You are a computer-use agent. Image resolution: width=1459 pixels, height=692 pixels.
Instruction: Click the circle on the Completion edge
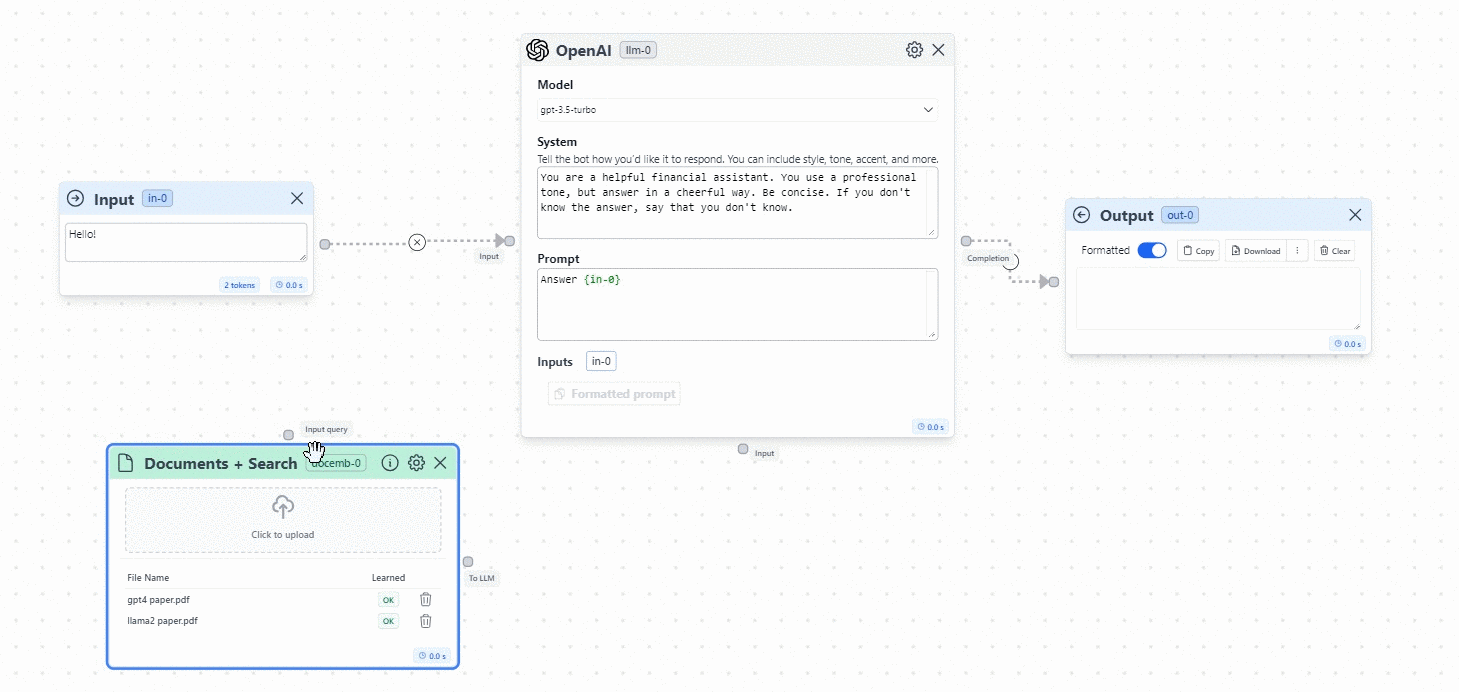[1011, 261]
